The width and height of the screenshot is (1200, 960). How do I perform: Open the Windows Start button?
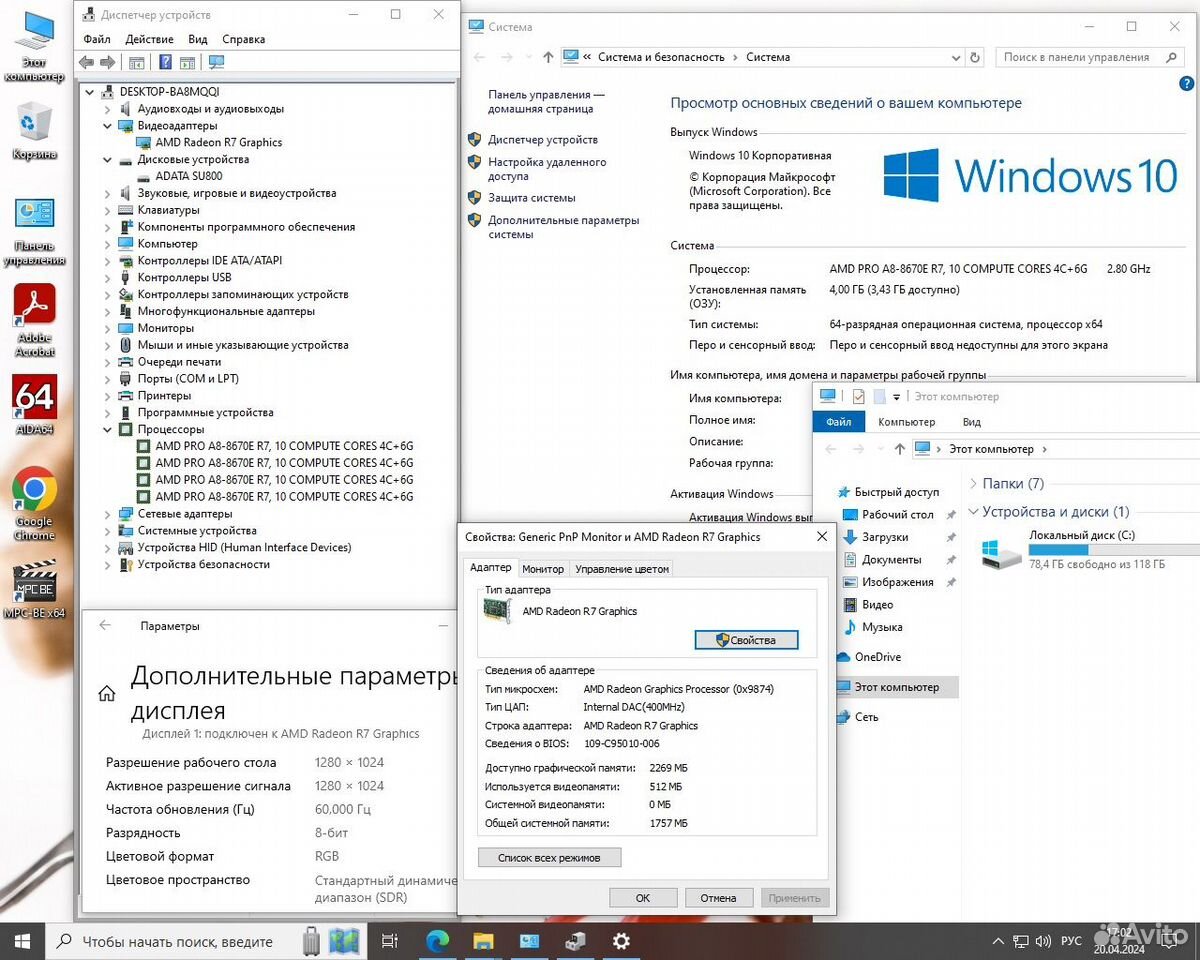pyautogui.click(x=22, y=941)
